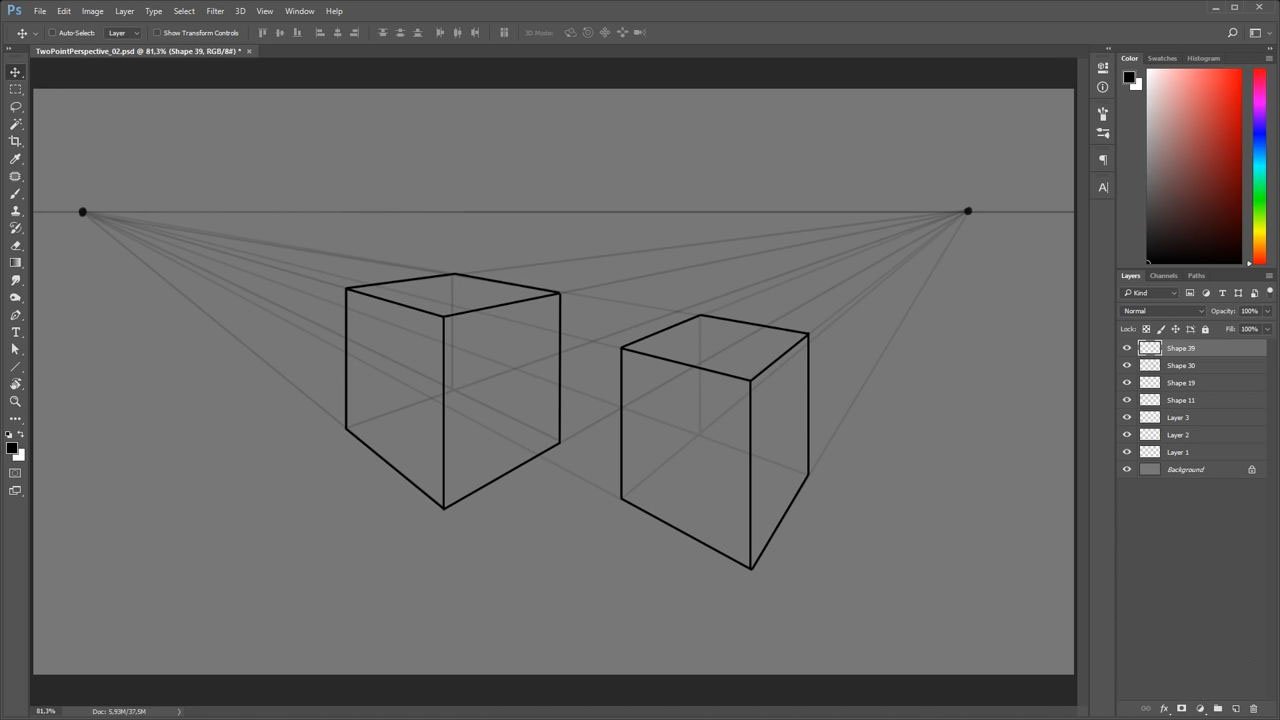Check Show Transform Controls option
Viewport: 1280px width, 720px height.
tap(157, 33)
